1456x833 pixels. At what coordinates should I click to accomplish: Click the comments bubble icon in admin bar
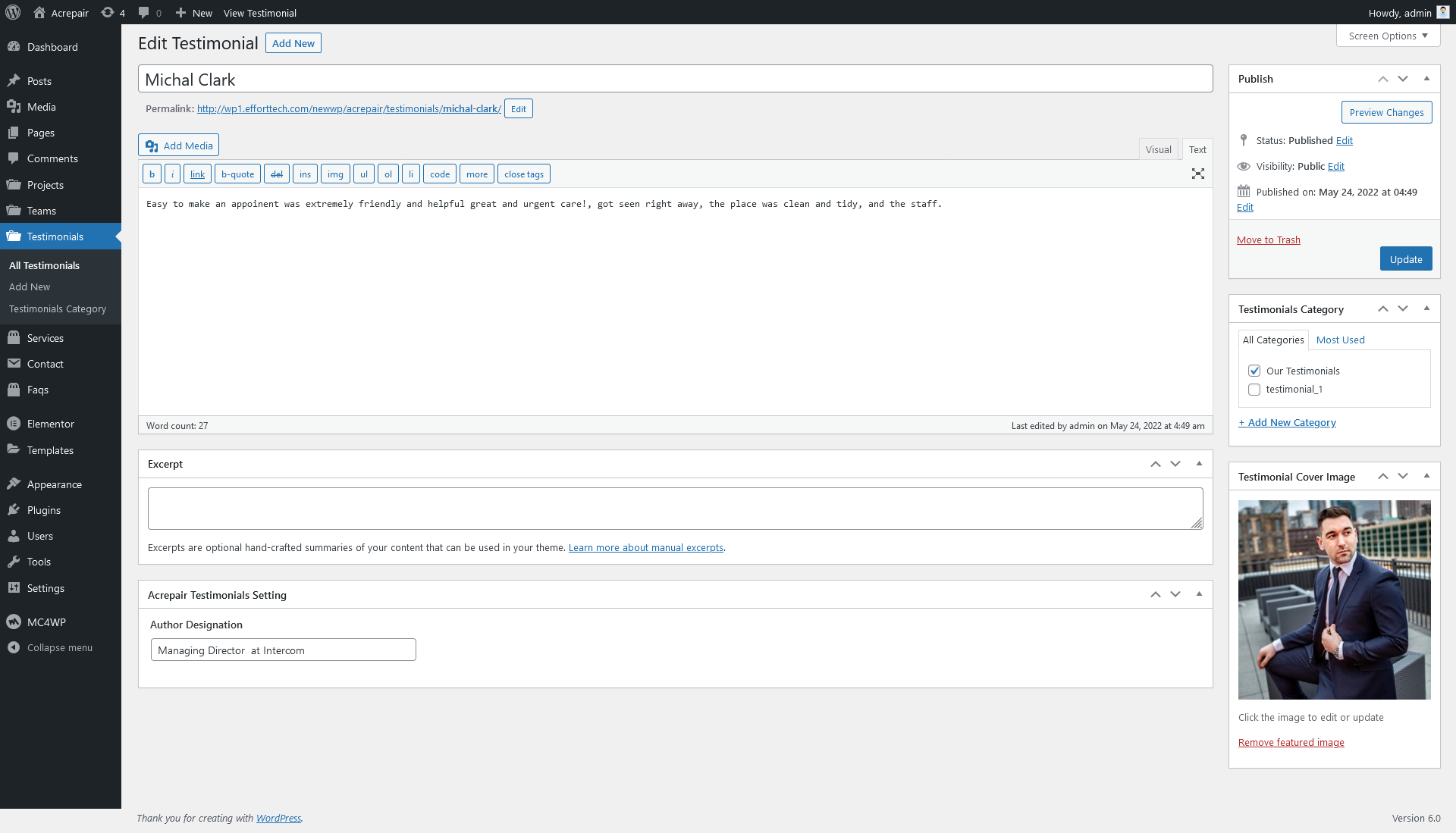click(x=144, y=12)
